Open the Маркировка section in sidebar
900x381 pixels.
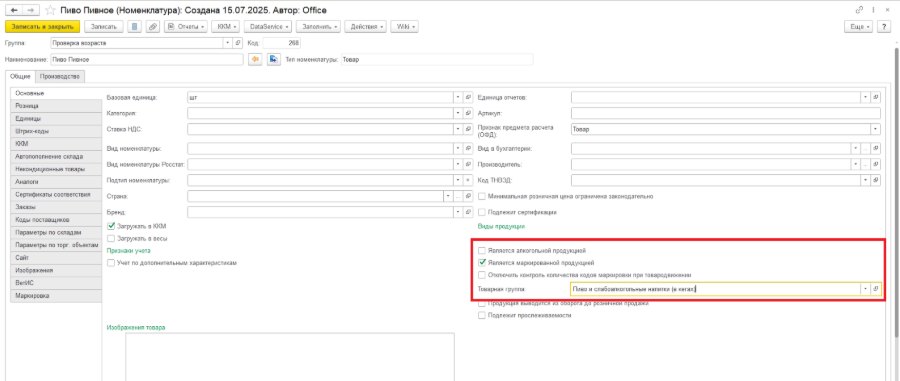coord(56,296)
